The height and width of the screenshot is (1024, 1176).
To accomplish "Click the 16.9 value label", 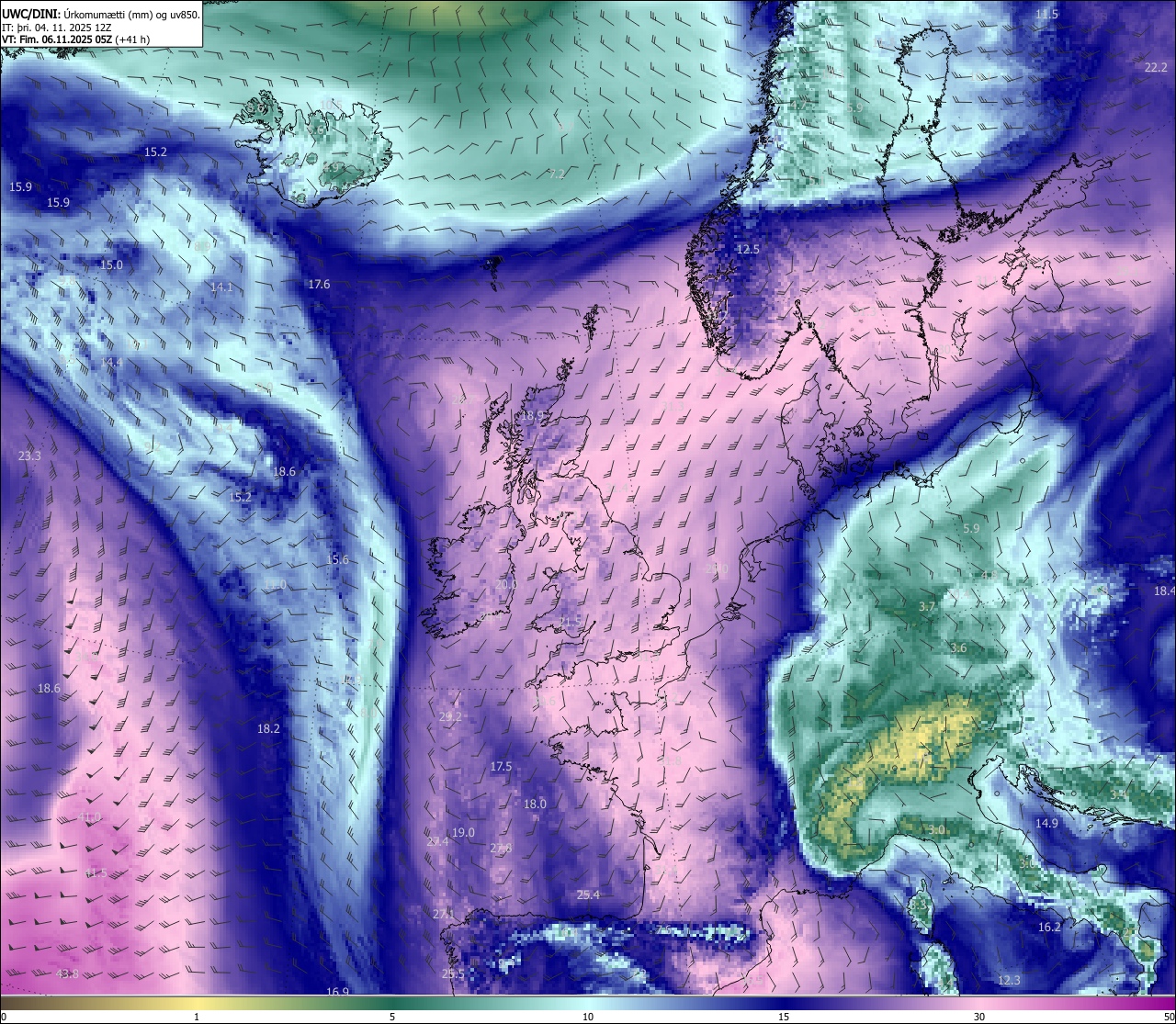I will pos(338,992).
